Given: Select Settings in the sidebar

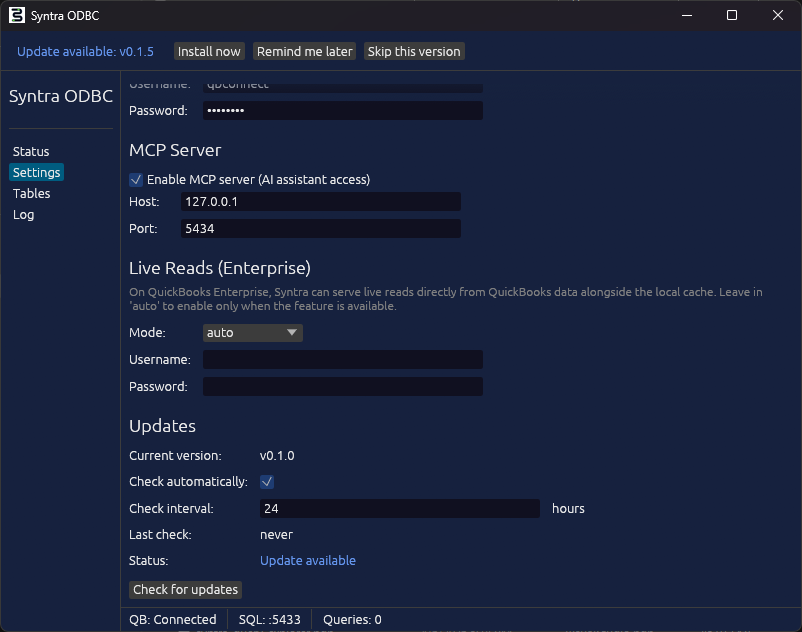Looking at the screenshot, I should pos(35,172).
